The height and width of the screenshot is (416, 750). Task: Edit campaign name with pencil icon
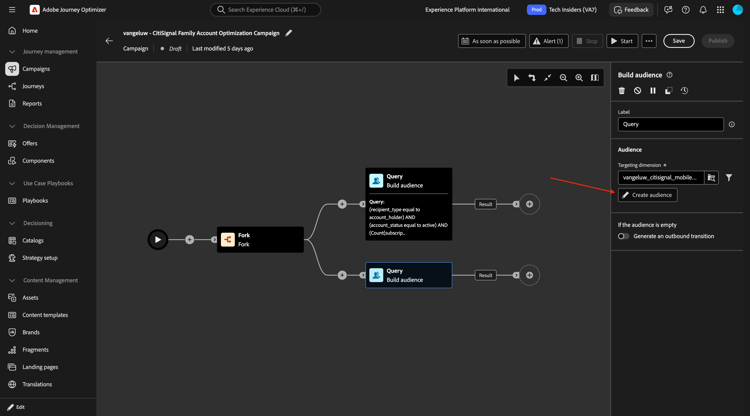click(x=288, y=33)
